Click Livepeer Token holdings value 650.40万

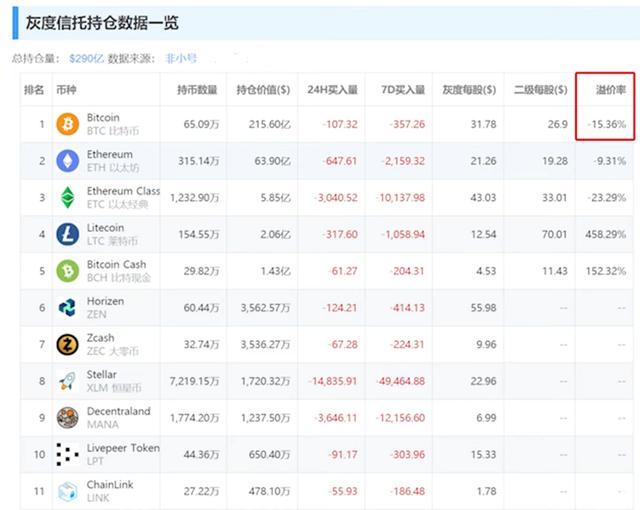[x=270, y=455]
